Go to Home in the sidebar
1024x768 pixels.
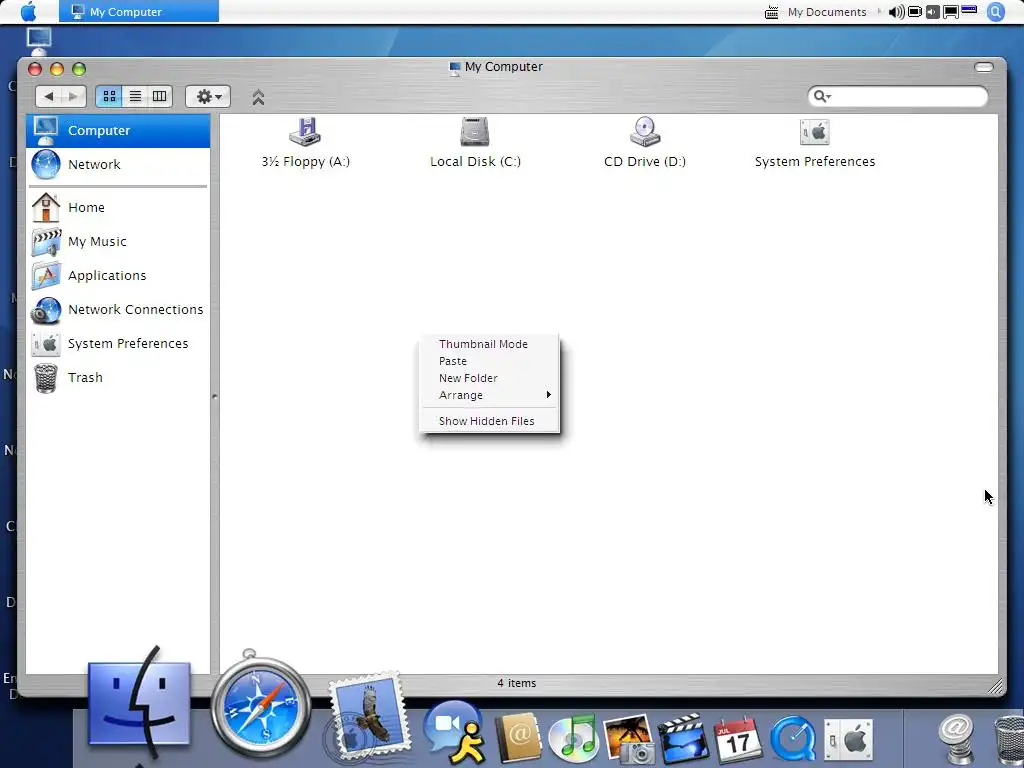coord(118,208)
